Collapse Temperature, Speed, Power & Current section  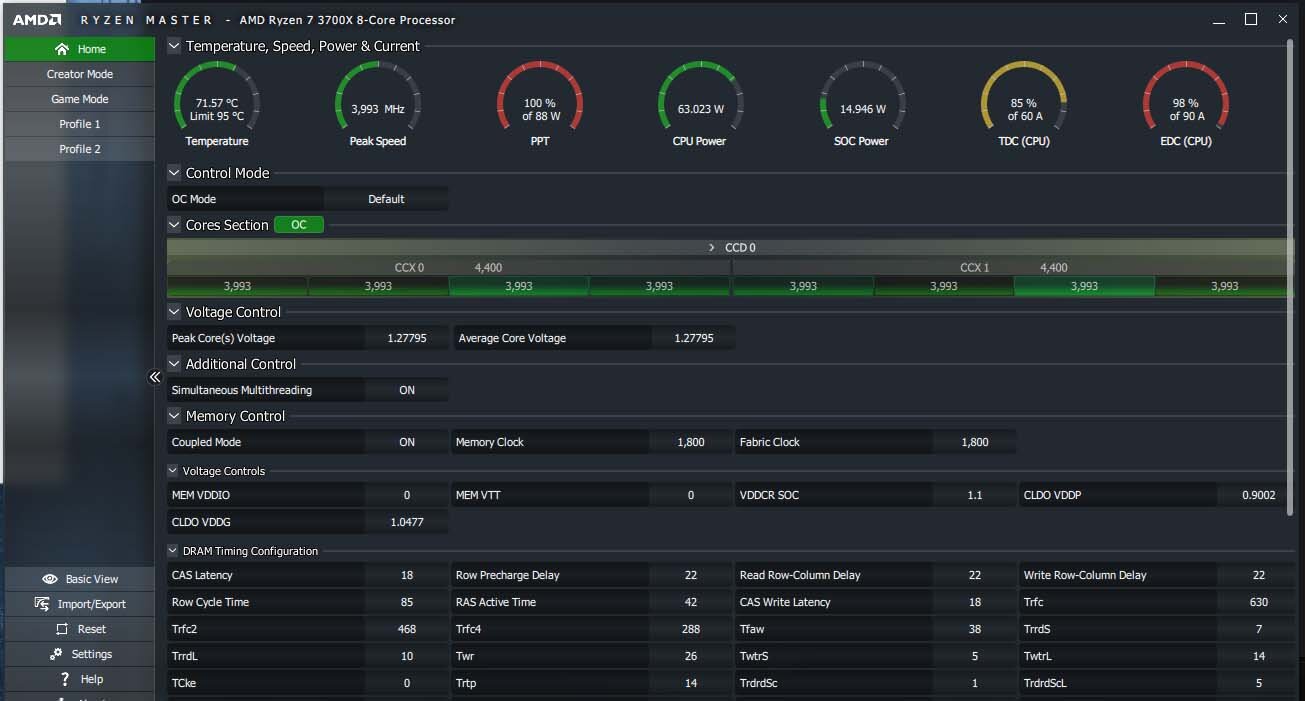pos(174,46)
